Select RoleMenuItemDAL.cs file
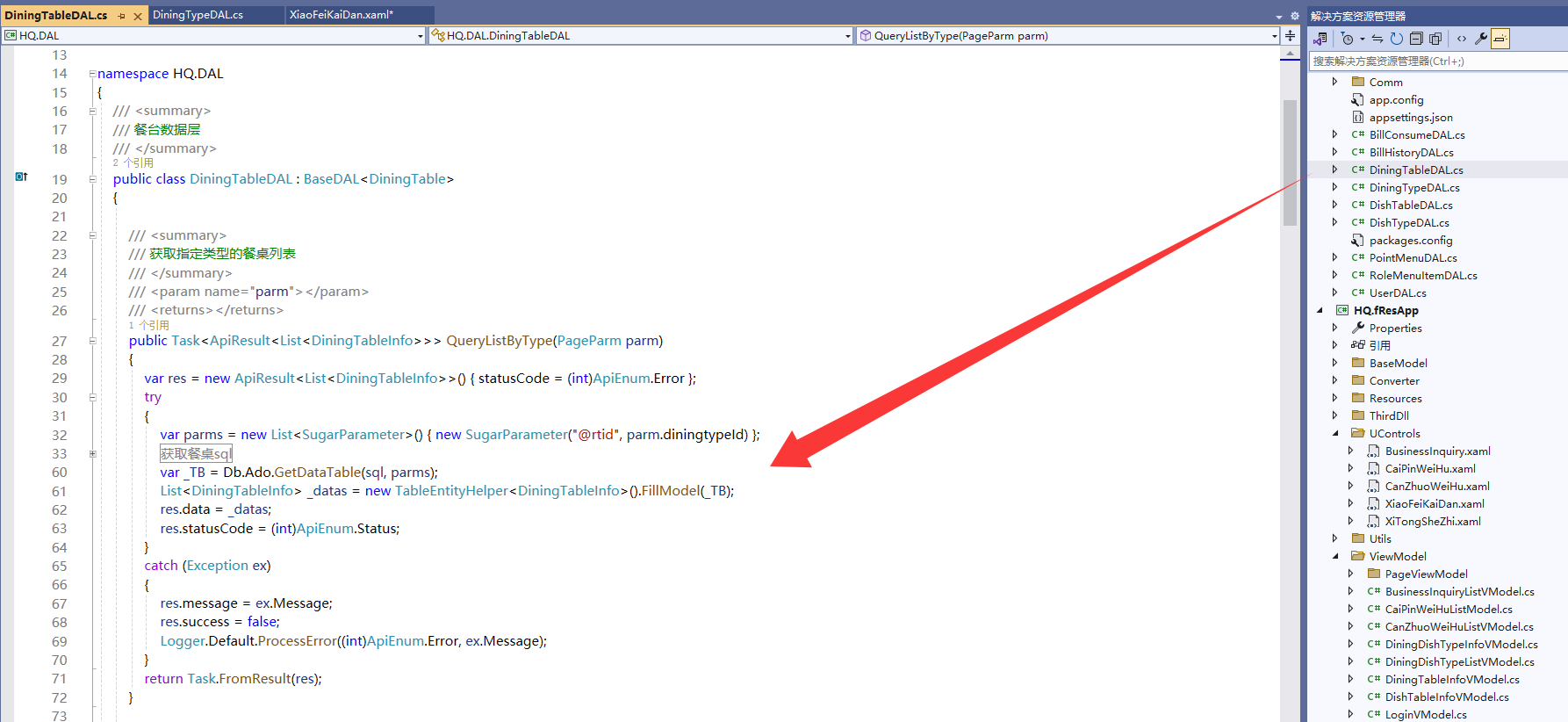This screenshot has width=1568, height=722. coord(1423,276)
